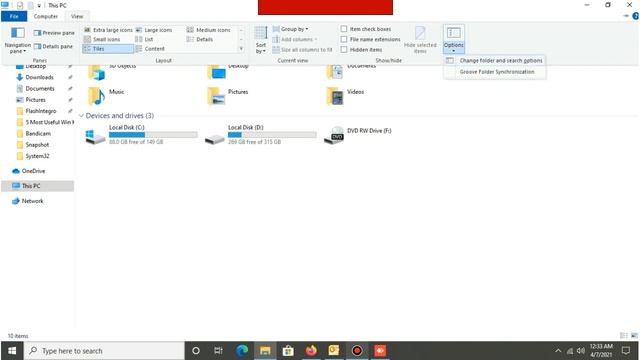Image resolution: width=640 pixels, height=360 pixels.
Task: Open the Sort by dropdown
Action: pyautogui.click(x=261, y=40)
